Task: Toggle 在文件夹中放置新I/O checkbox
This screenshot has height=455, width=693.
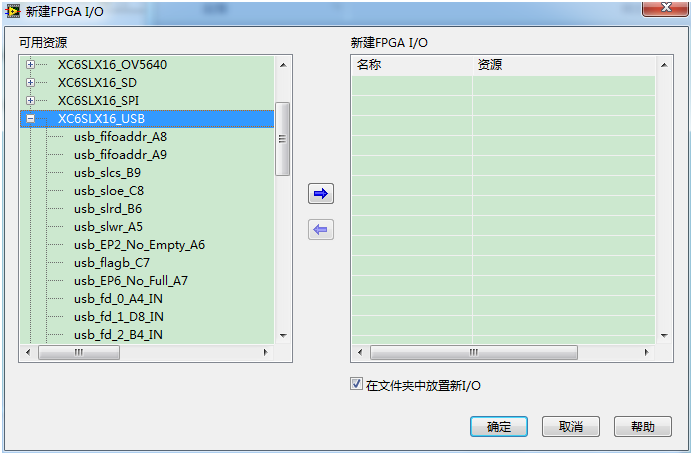Action: pyautogui.click(x=356, y=384)
